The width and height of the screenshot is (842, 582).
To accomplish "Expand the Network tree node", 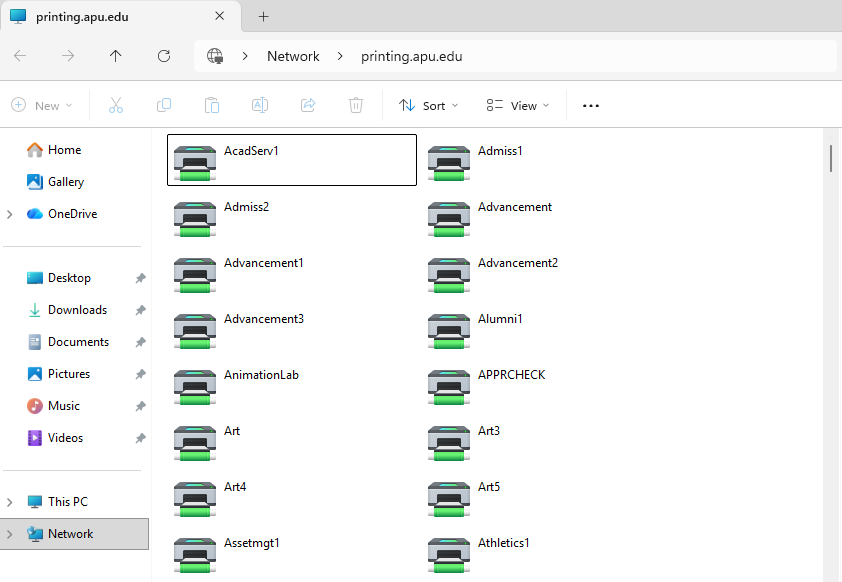I will point(10,534).
